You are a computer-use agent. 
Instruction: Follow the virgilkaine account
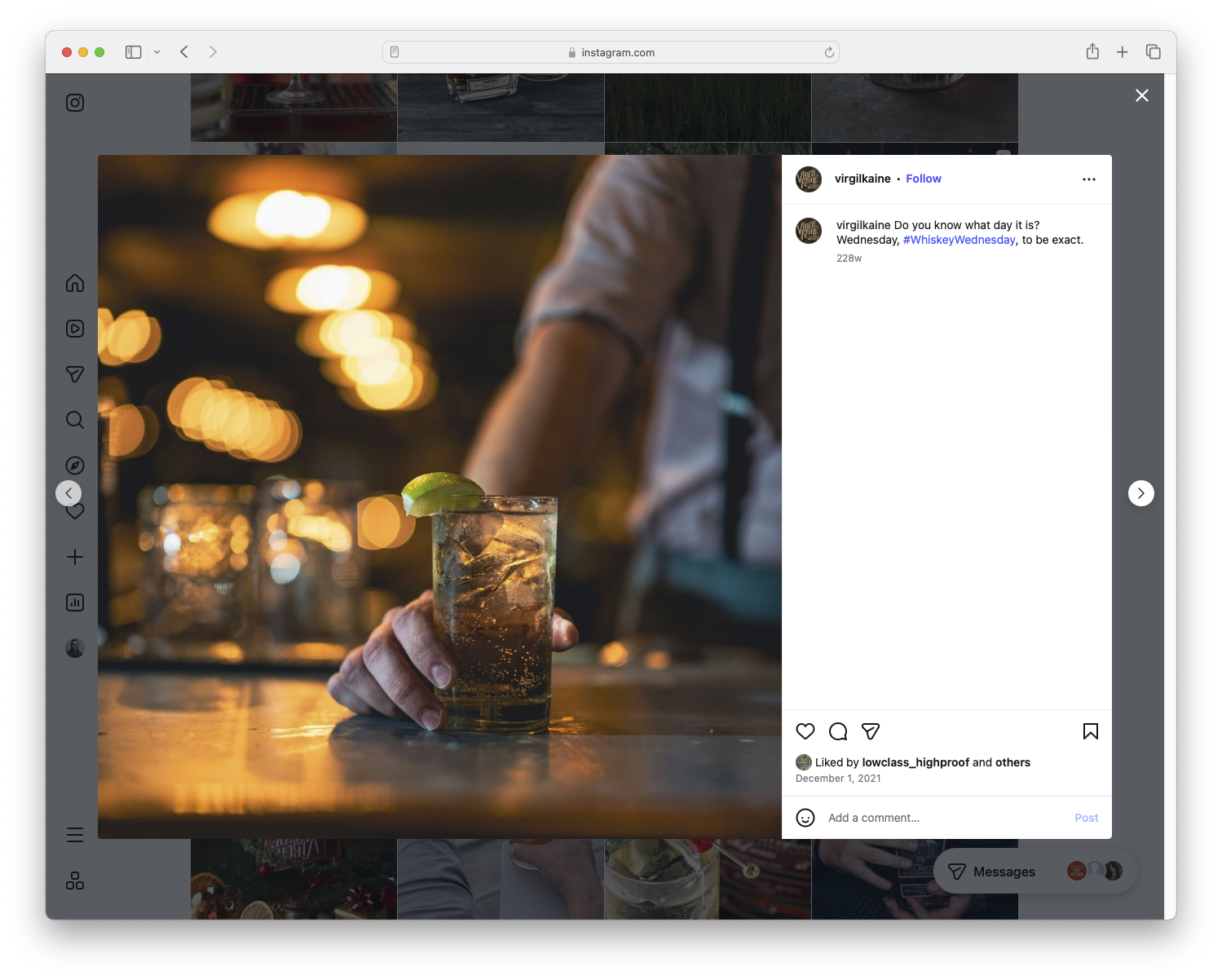pyautogui.click(x=923, y=179)
